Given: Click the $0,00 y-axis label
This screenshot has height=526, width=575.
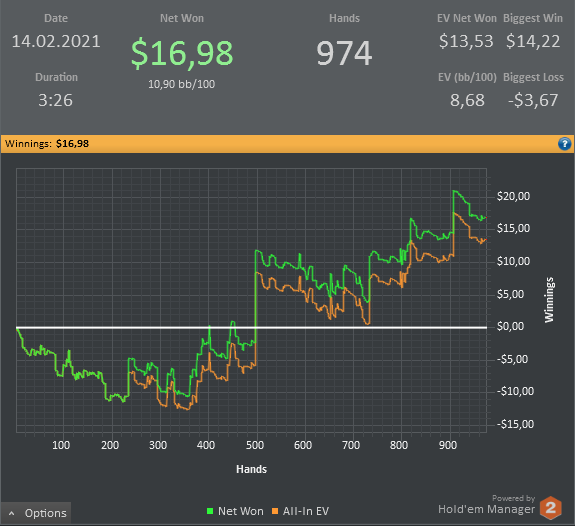Looking at the screenshot, I should [510, 326].
